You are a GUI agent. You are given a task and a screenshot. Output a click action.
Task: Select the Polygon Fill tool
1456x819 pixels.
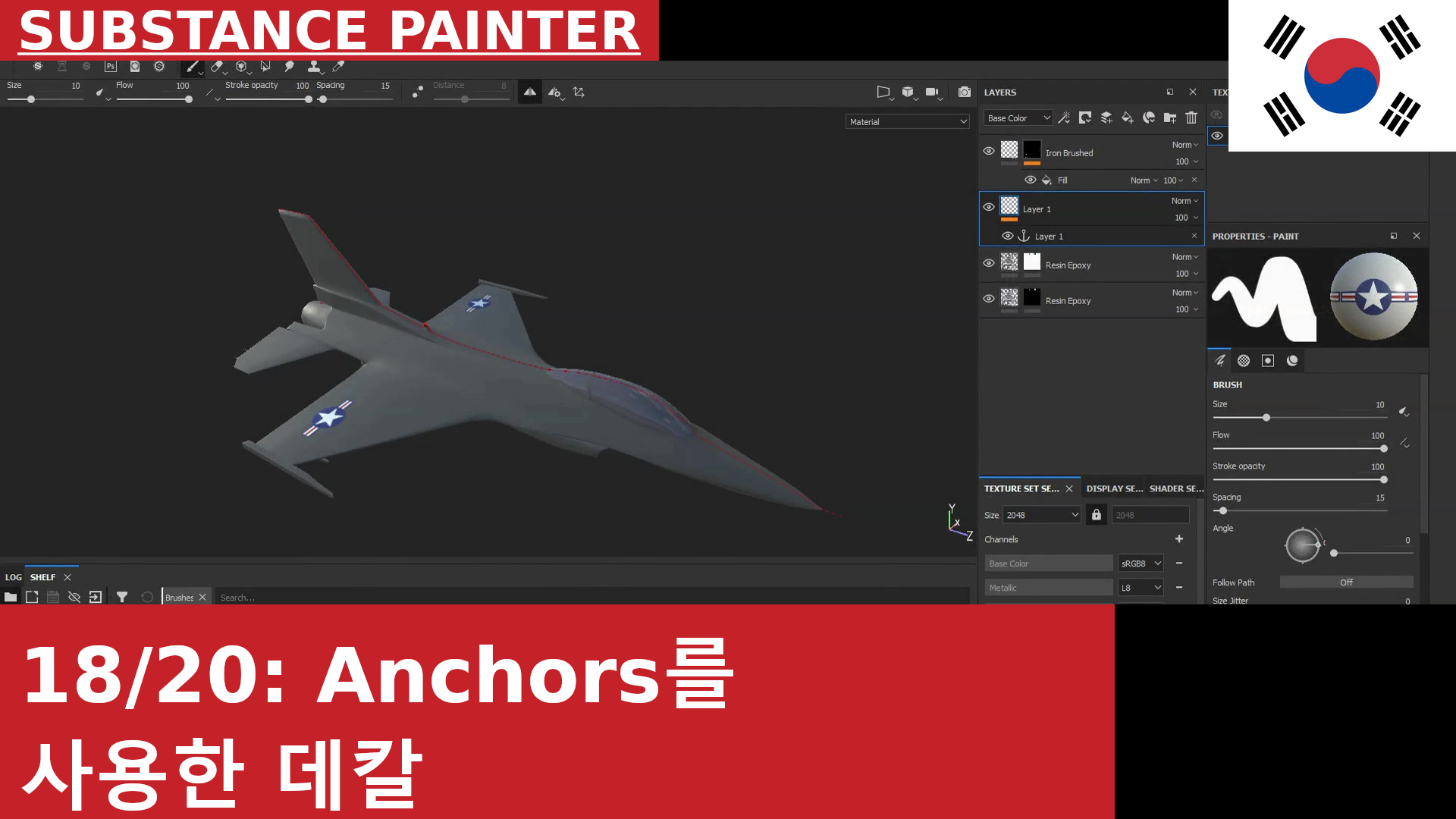(265, 67)
